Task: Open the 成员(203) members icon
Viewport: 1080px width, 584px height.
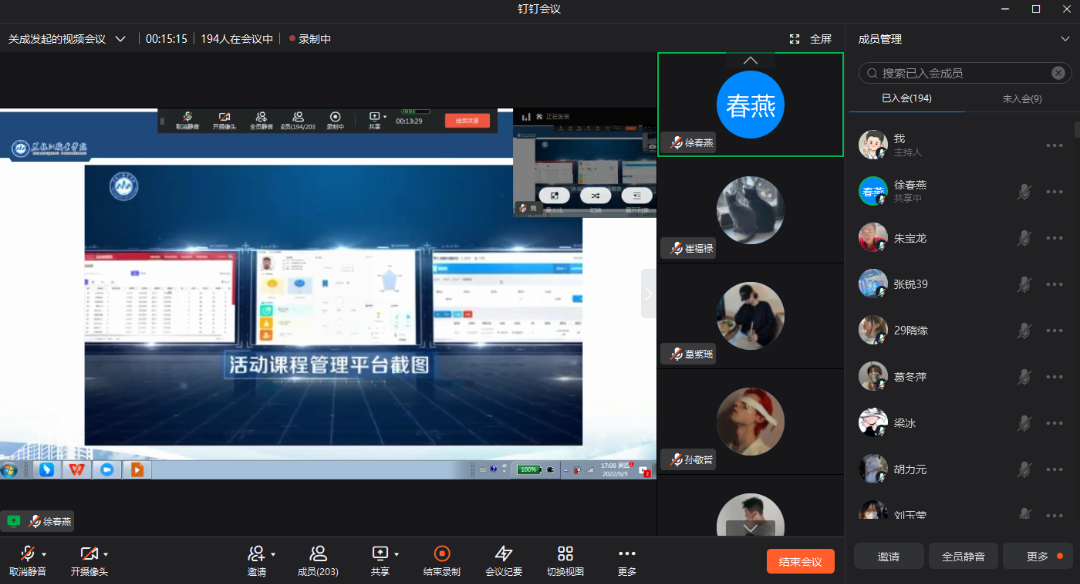Action: coord(318,553)
